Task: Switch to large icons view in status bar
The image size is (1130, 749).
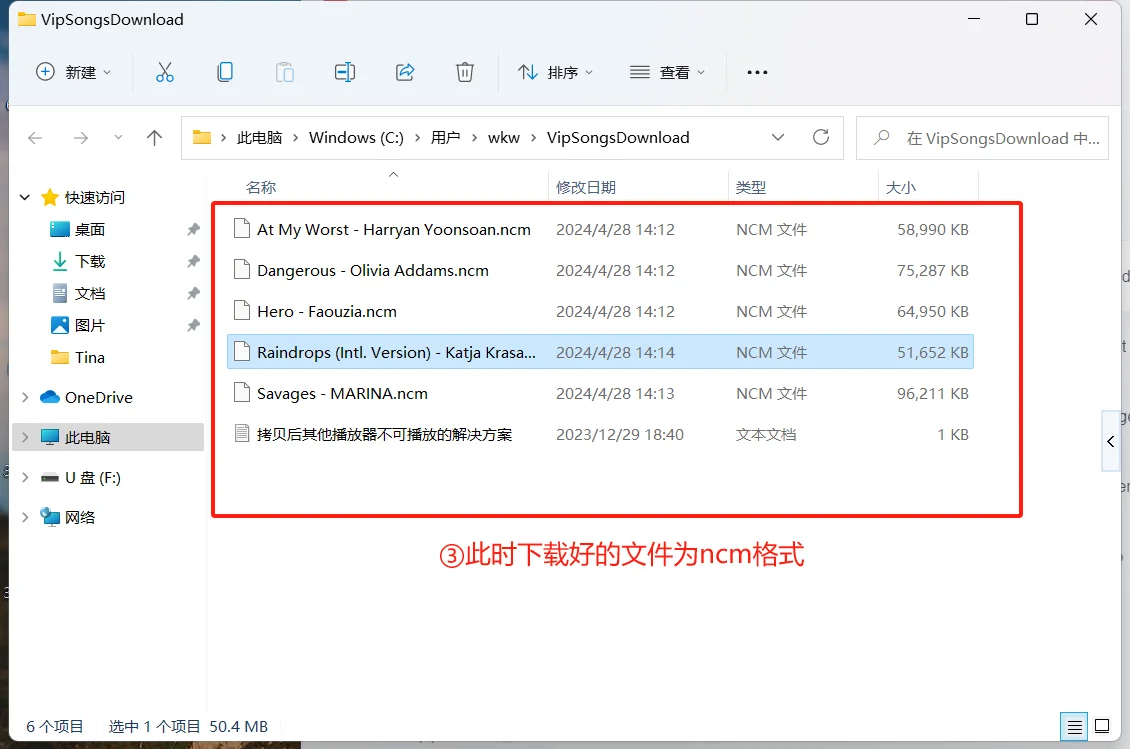Action: tap(1102, 727)
